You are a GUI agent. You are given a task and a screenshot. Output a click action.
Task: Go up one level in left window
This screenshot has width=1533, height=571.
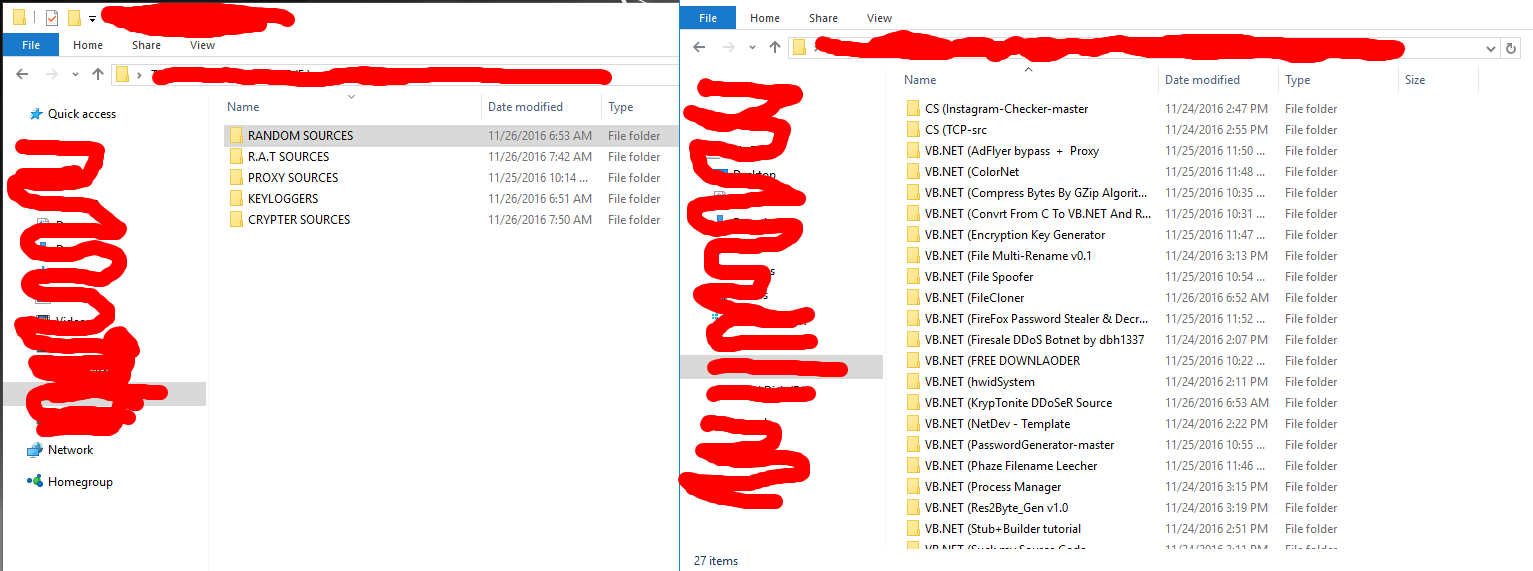(x=97, y=74)
